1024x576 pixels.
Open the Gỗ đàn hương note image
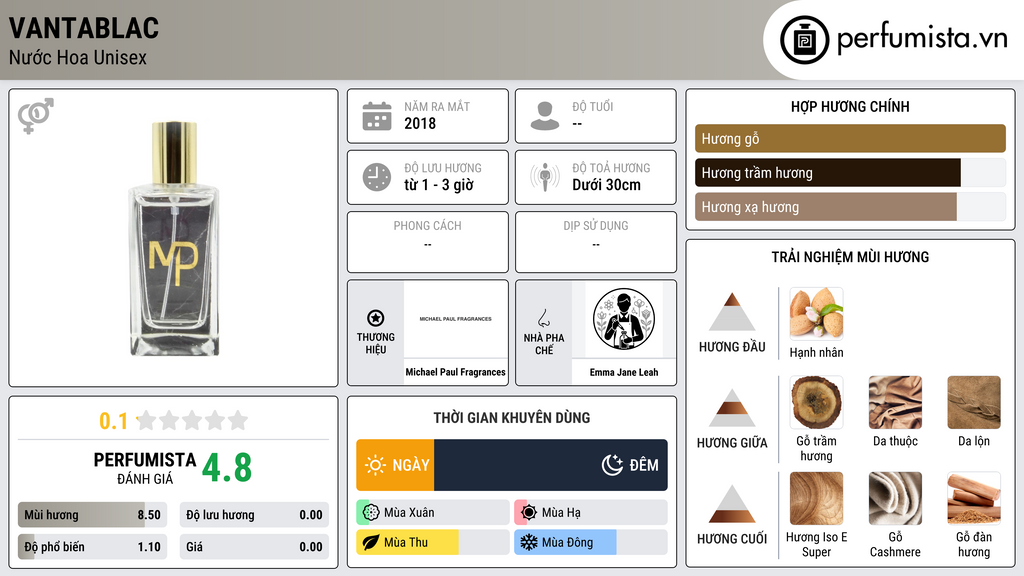click(974, 498)
